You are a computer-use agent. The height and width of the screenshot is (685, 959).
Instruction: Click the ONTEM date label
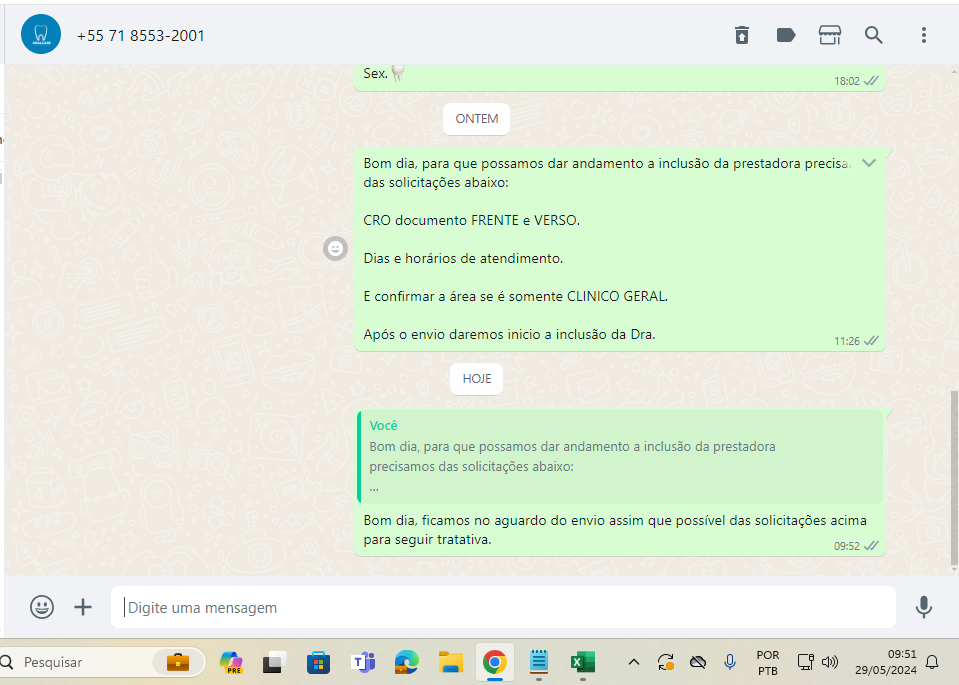point(476,119)
